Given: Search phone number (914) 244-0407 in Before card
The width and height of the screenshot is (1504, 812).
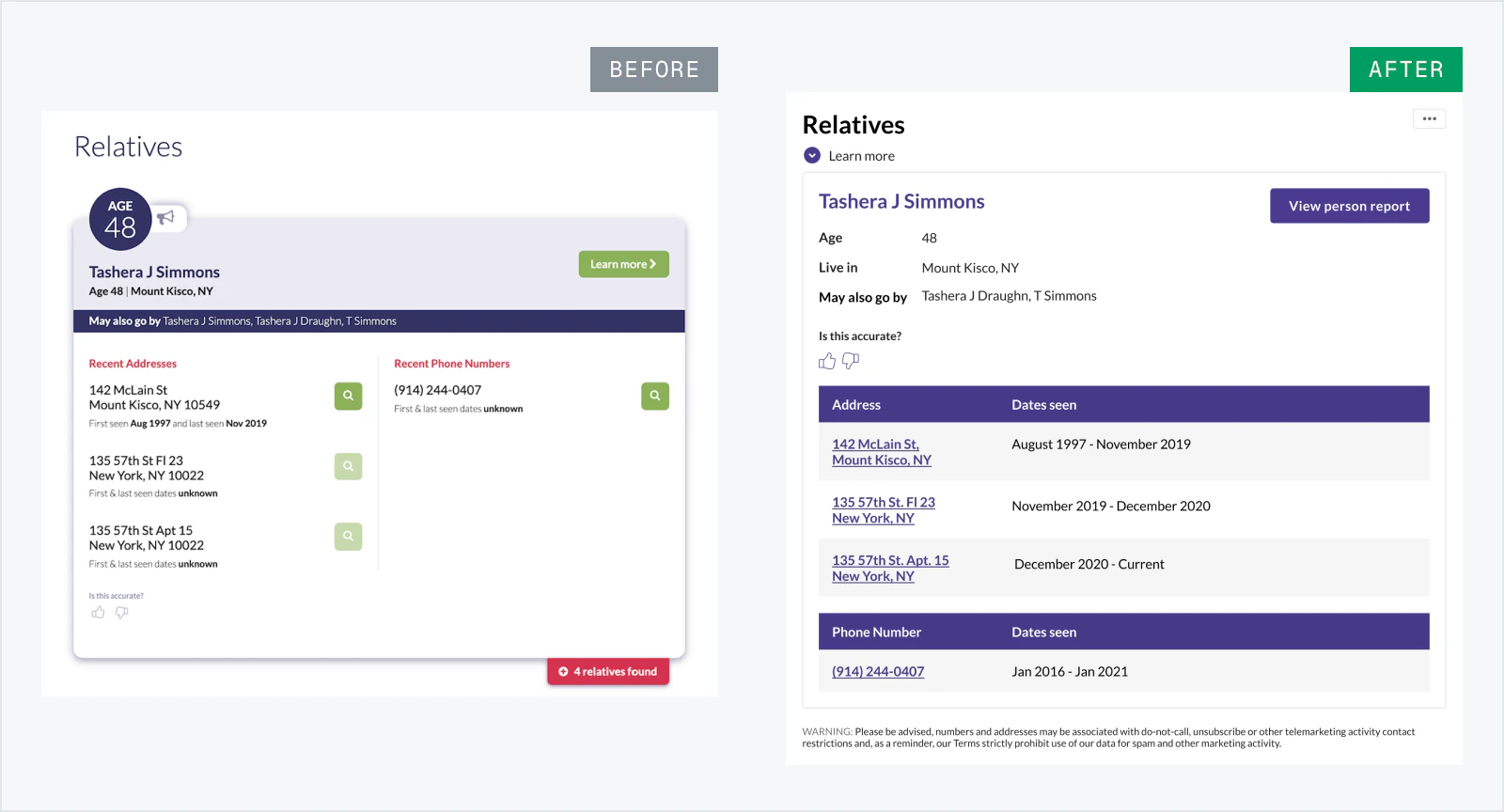Looking at the screenshot, I should click(655, 396).
